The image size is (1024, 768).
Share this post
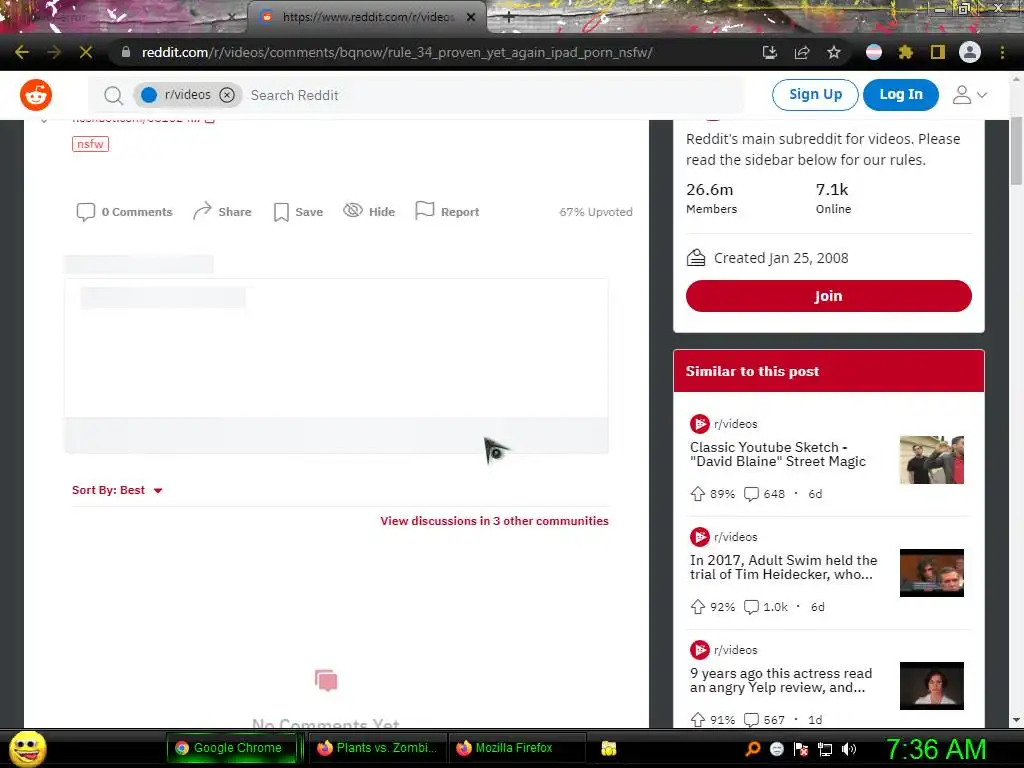222,212
